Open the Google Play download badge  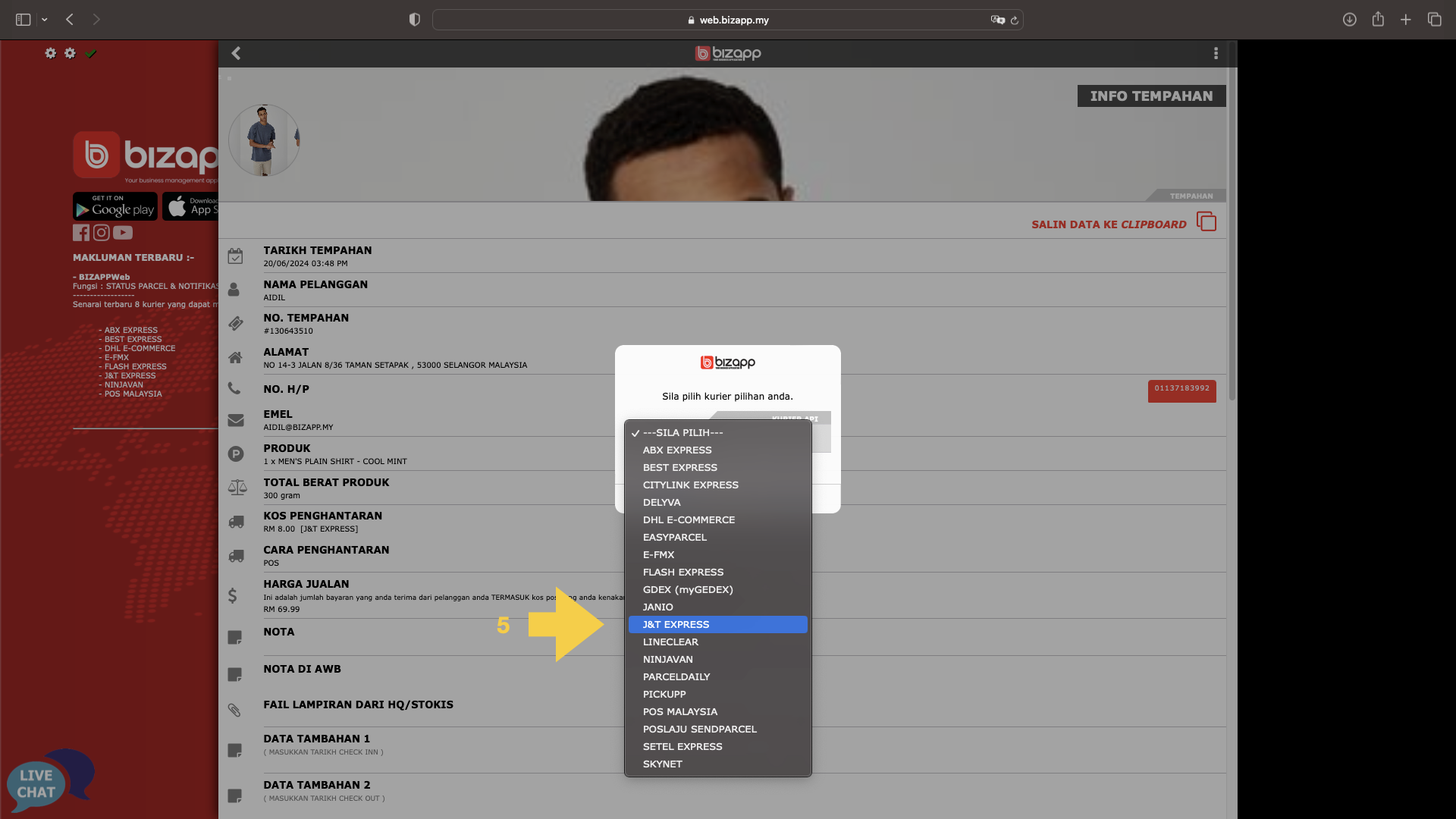pos(115,206)
